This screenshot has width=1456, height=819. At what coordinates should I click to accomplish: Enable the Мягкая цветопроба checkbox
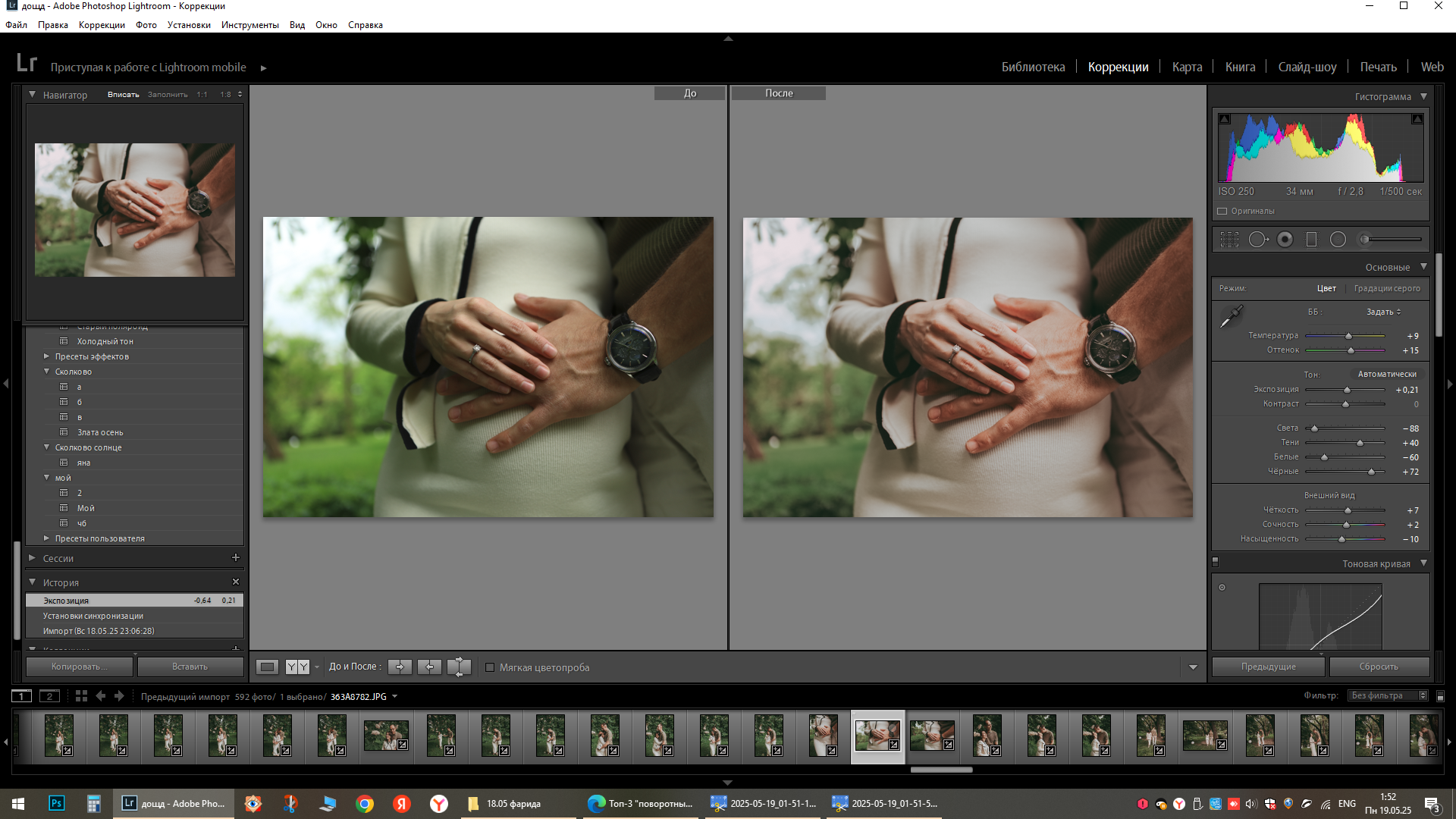[x=490, y=667]
